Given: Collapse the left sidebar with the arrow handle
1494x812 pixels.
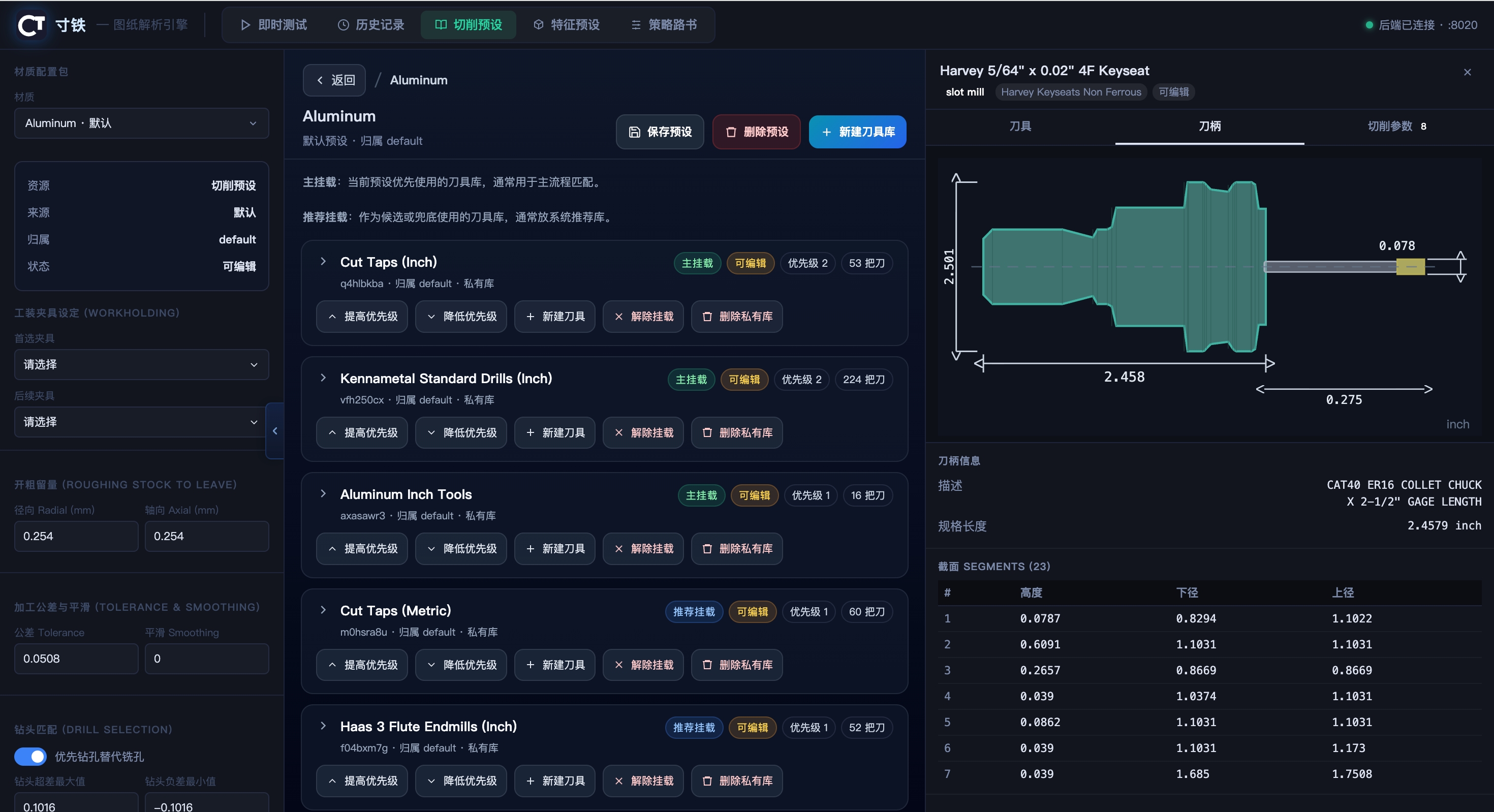Looking at the screenshot, I should click(275, 431).
